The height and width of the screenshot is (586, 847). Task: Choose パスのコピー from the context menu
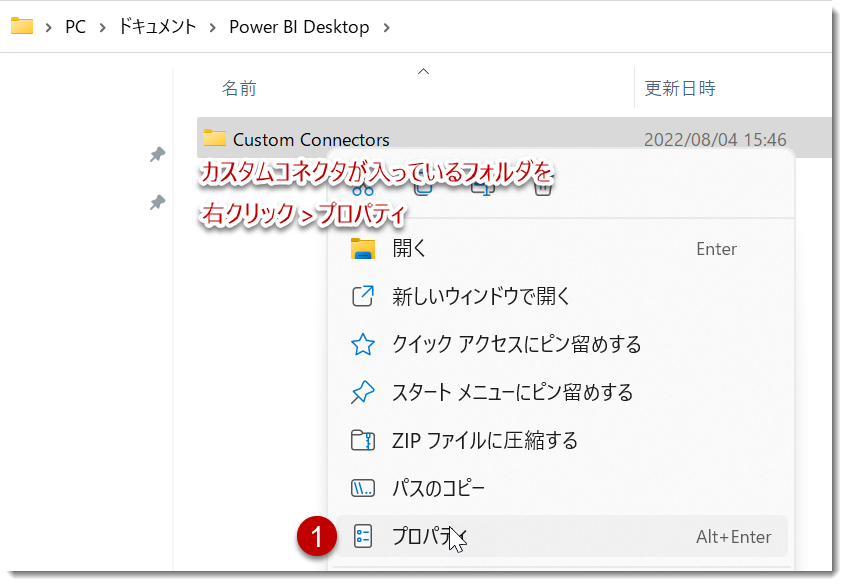tap(561, 489)
